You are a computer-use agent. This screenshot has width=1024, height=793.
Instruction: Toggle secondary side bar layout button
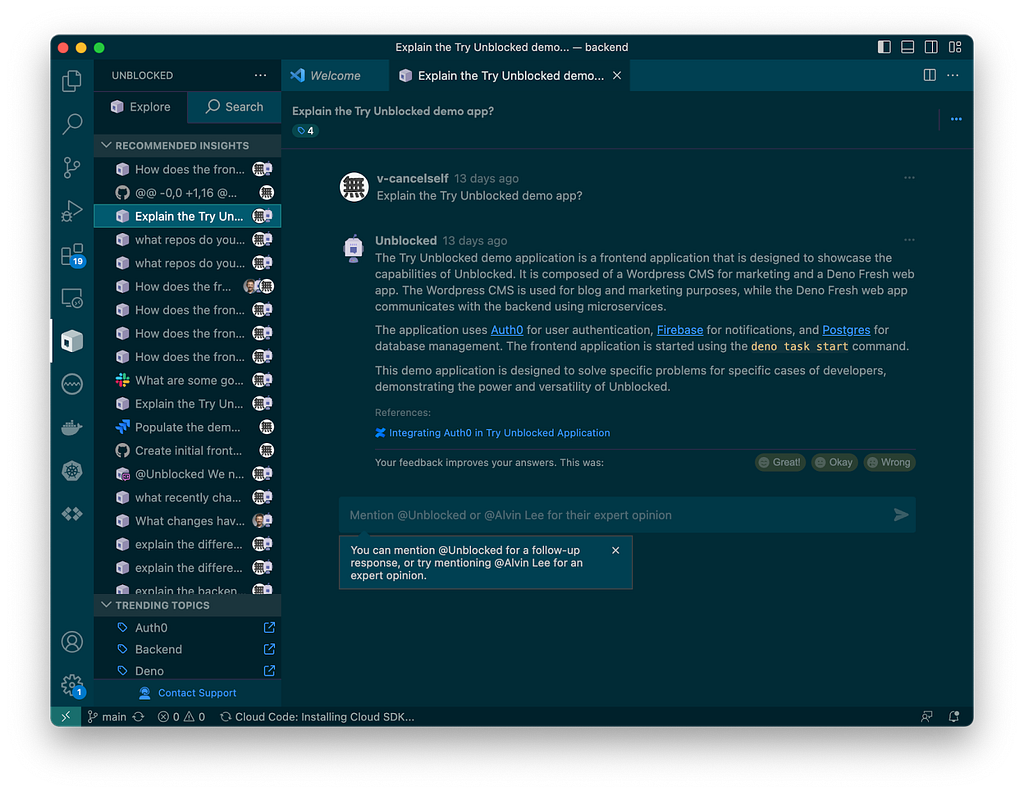(x=931, y=47)
